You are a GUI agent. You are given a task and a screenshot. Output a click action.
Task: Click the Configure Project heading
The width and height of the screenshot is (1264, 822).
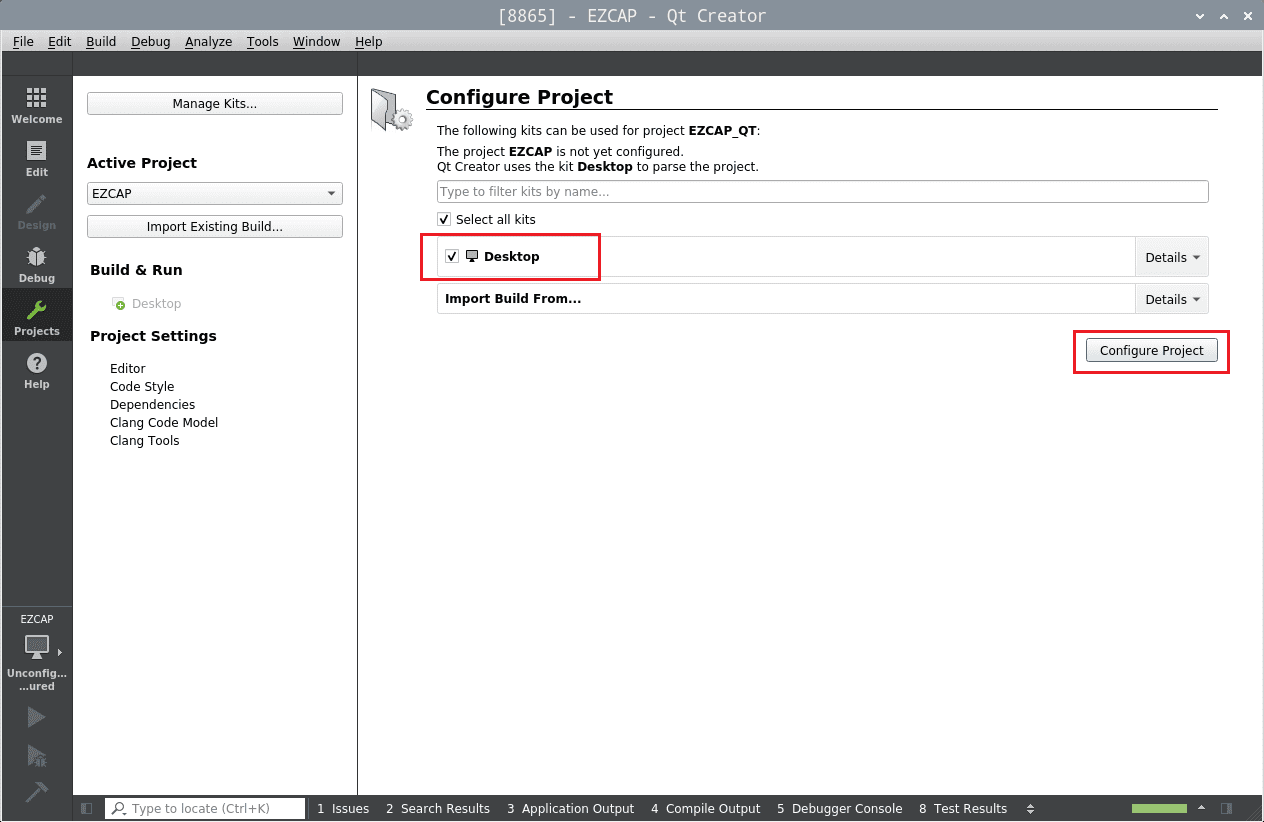tap(520, 97)
